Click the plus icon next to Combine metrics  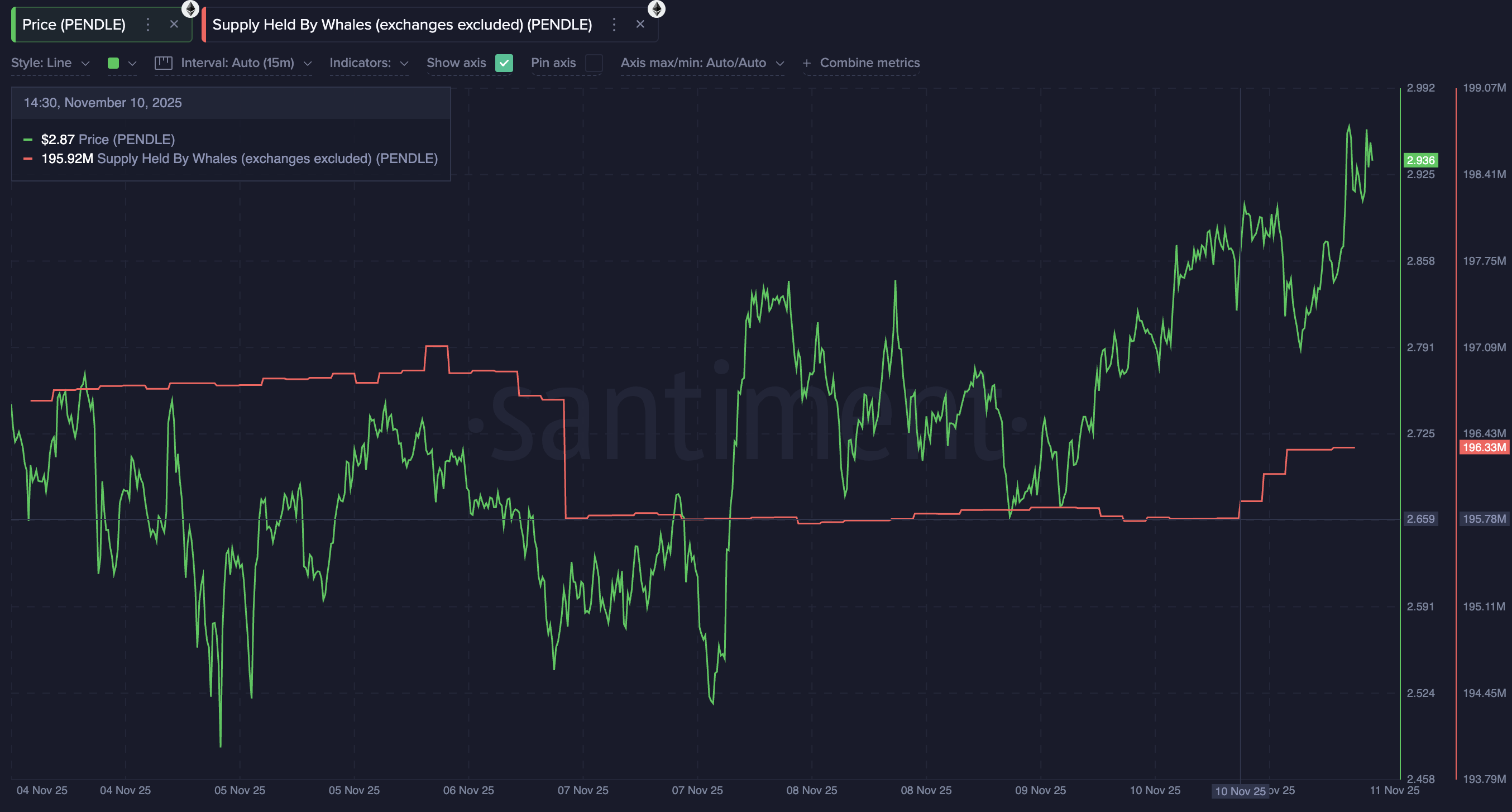[806, 63]
